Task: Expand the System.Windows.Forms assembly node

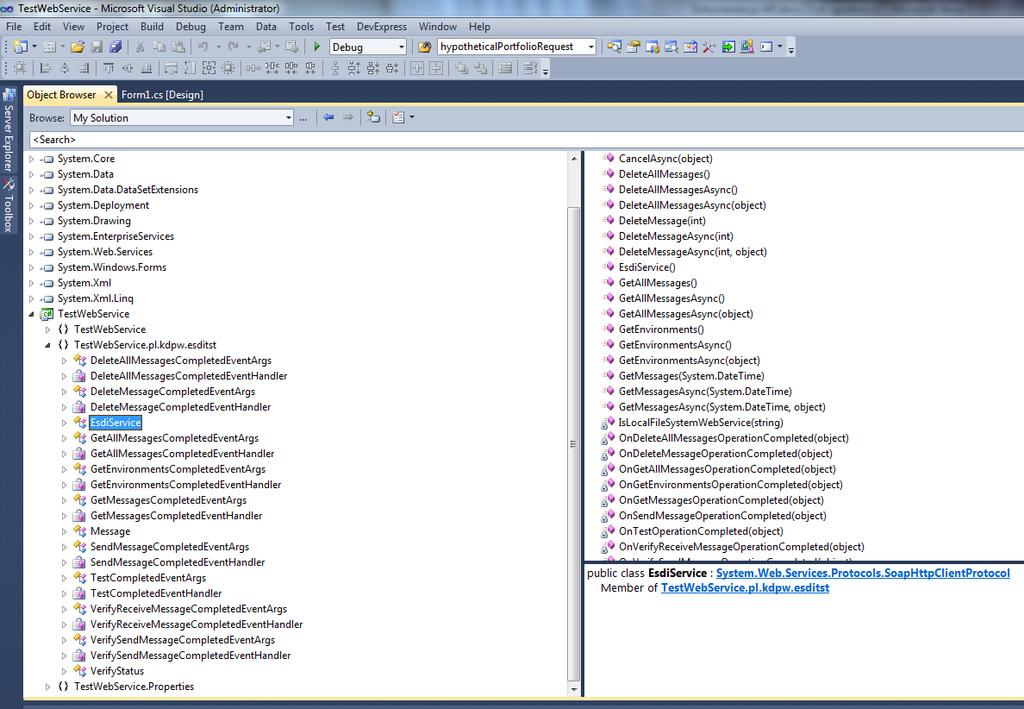Action: tap(31, 268)
